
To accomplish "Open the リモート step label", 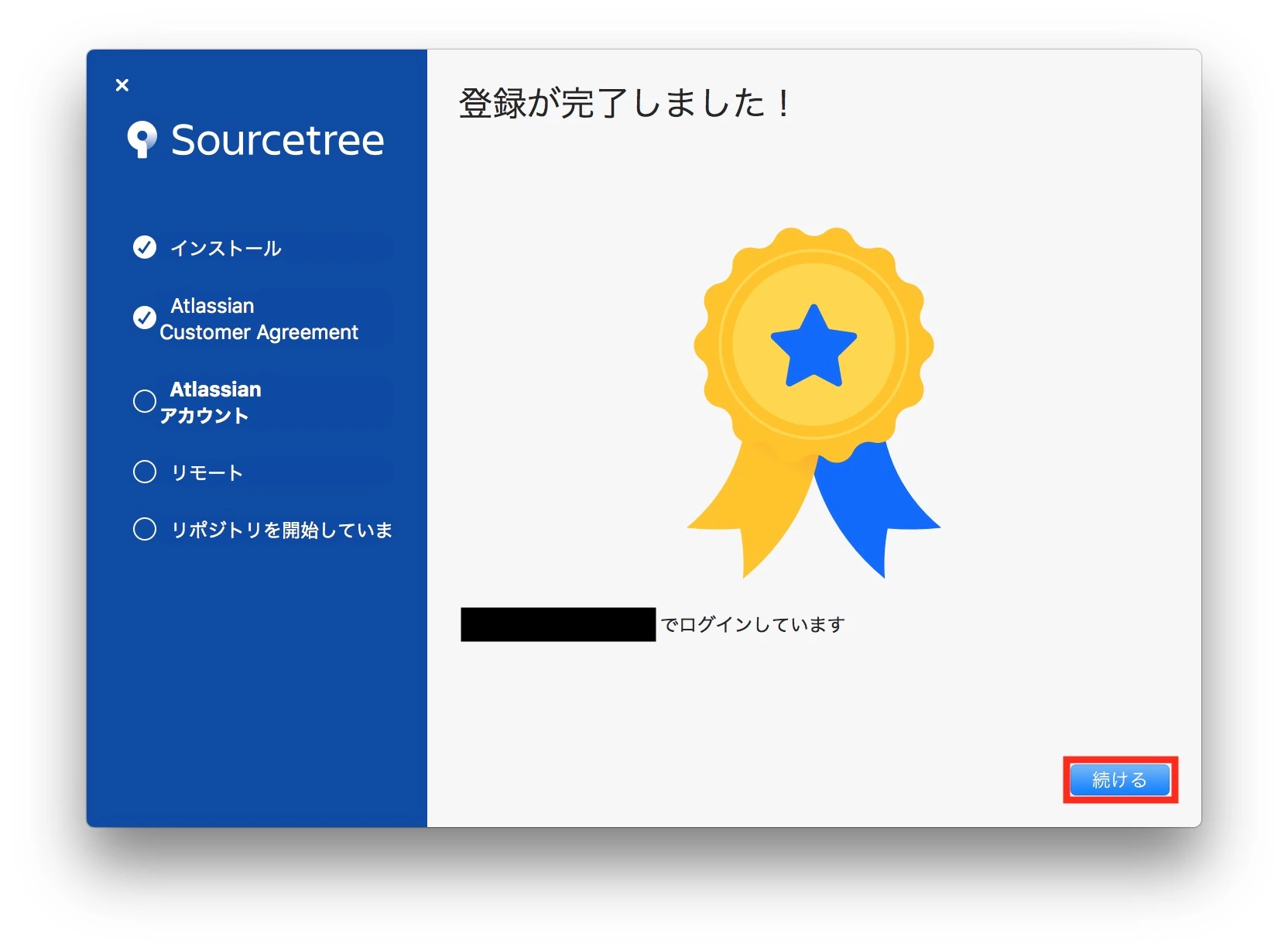I will click(207, 472).
